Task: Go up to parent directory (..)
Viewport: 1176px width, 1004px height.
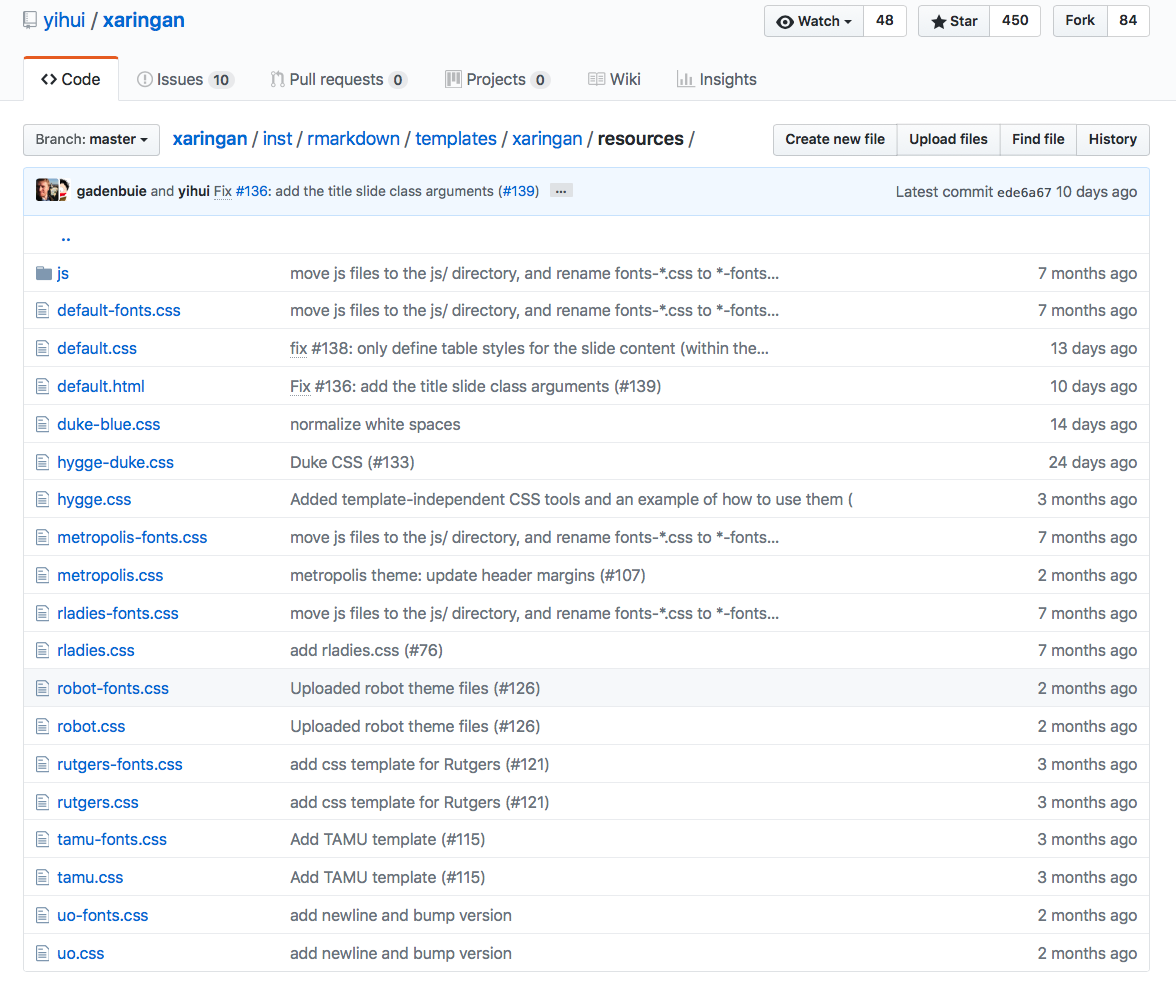Action: pyautogui.click(x=66, y=237)
